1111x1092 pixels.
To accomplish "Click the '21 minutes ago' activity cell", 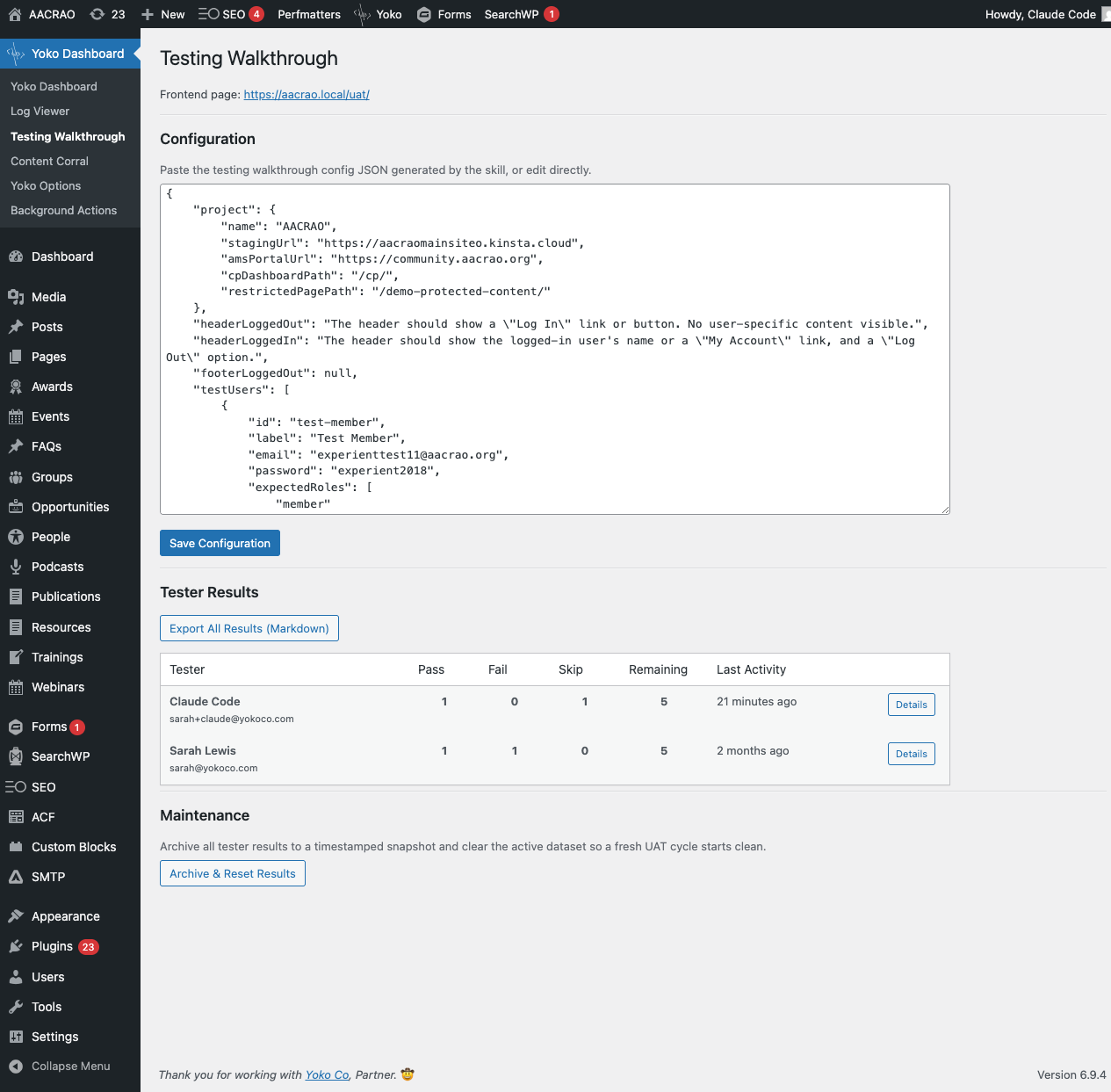I will point(757,701).
